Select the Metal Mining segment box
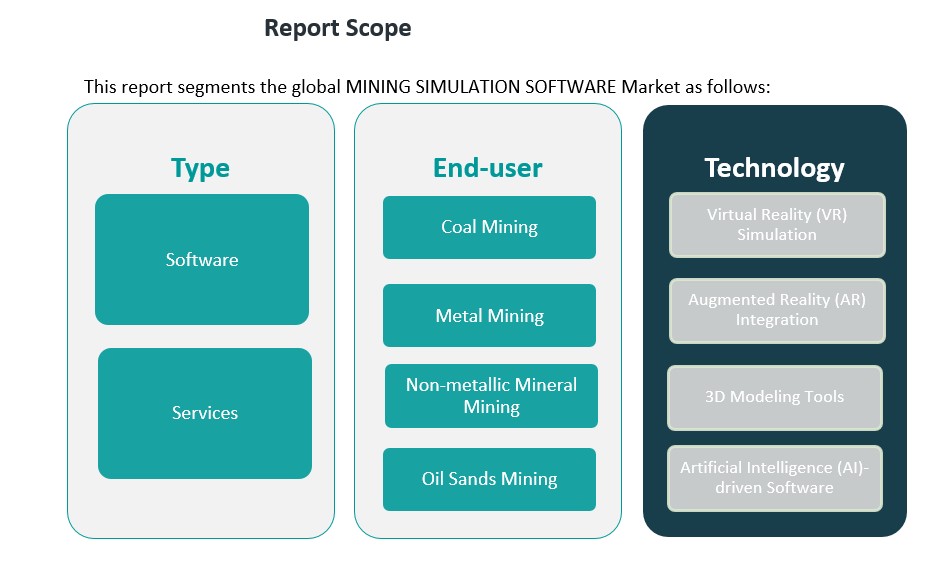Screen dimensions: 928x561 (489, 316)
